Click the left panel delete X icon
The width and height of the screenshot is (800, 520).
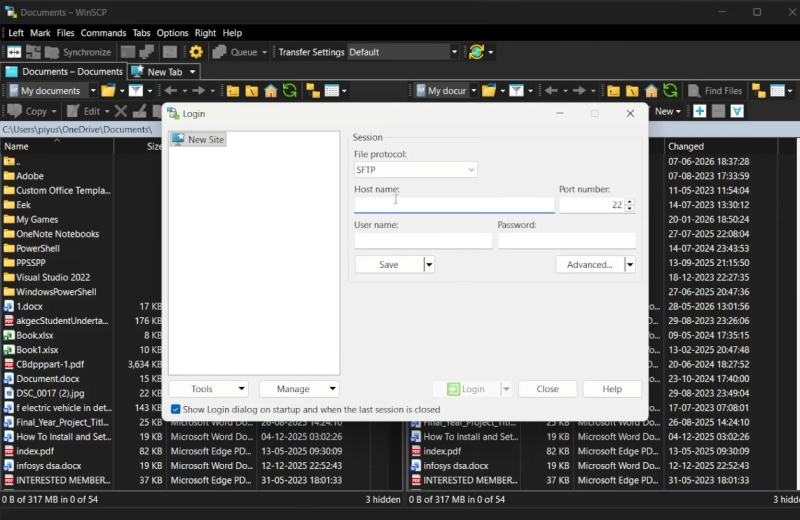click(121, 111)
